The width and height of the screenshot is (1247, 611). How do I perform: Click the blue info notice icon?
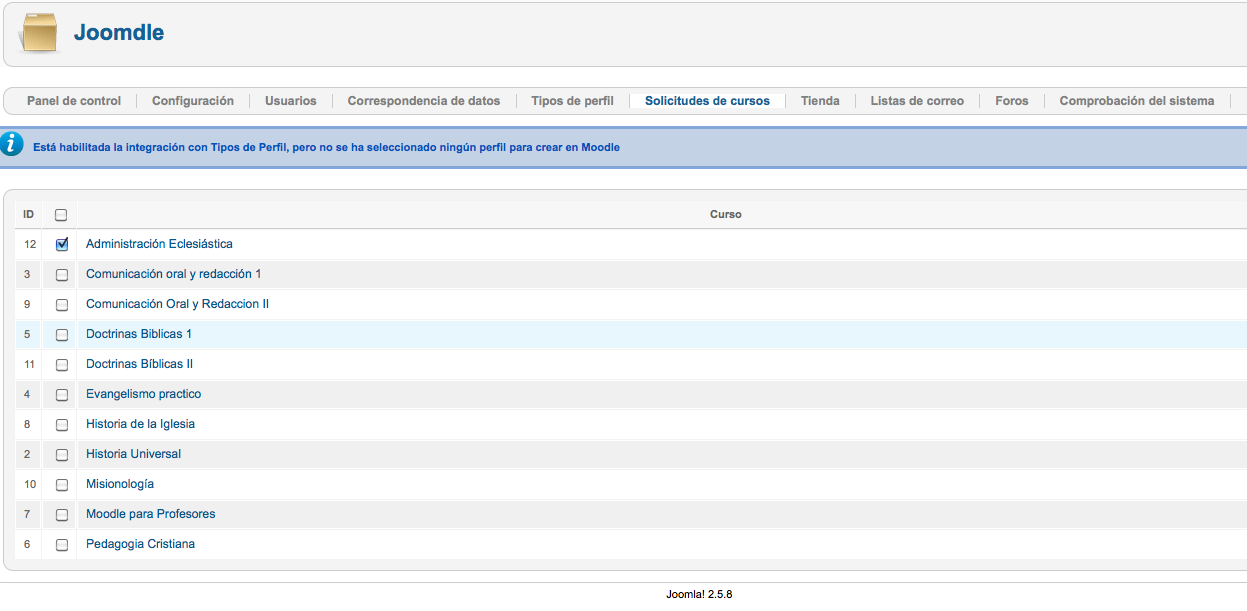12,146
